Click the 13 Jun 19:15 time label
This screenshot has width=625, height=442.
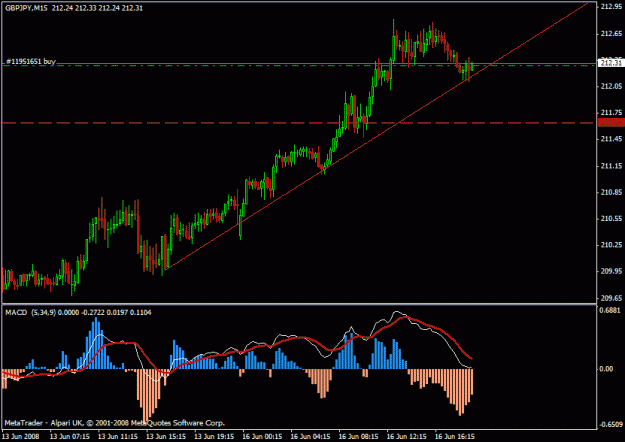click(214, 436)
